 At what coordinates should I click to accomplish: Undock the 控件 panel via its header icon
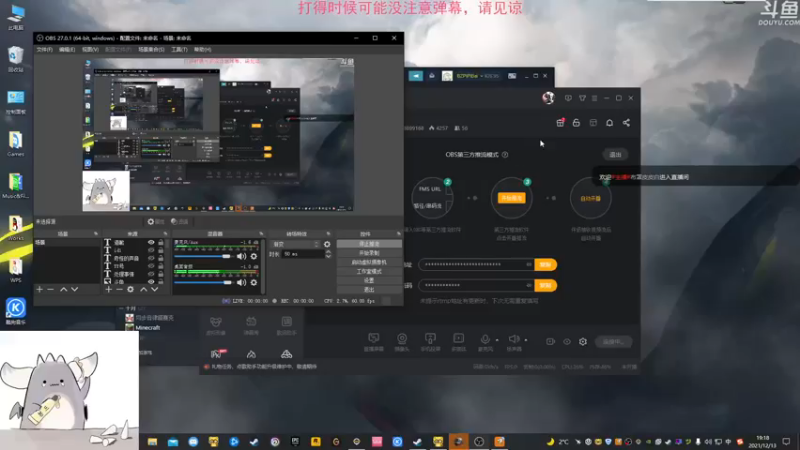398,234
